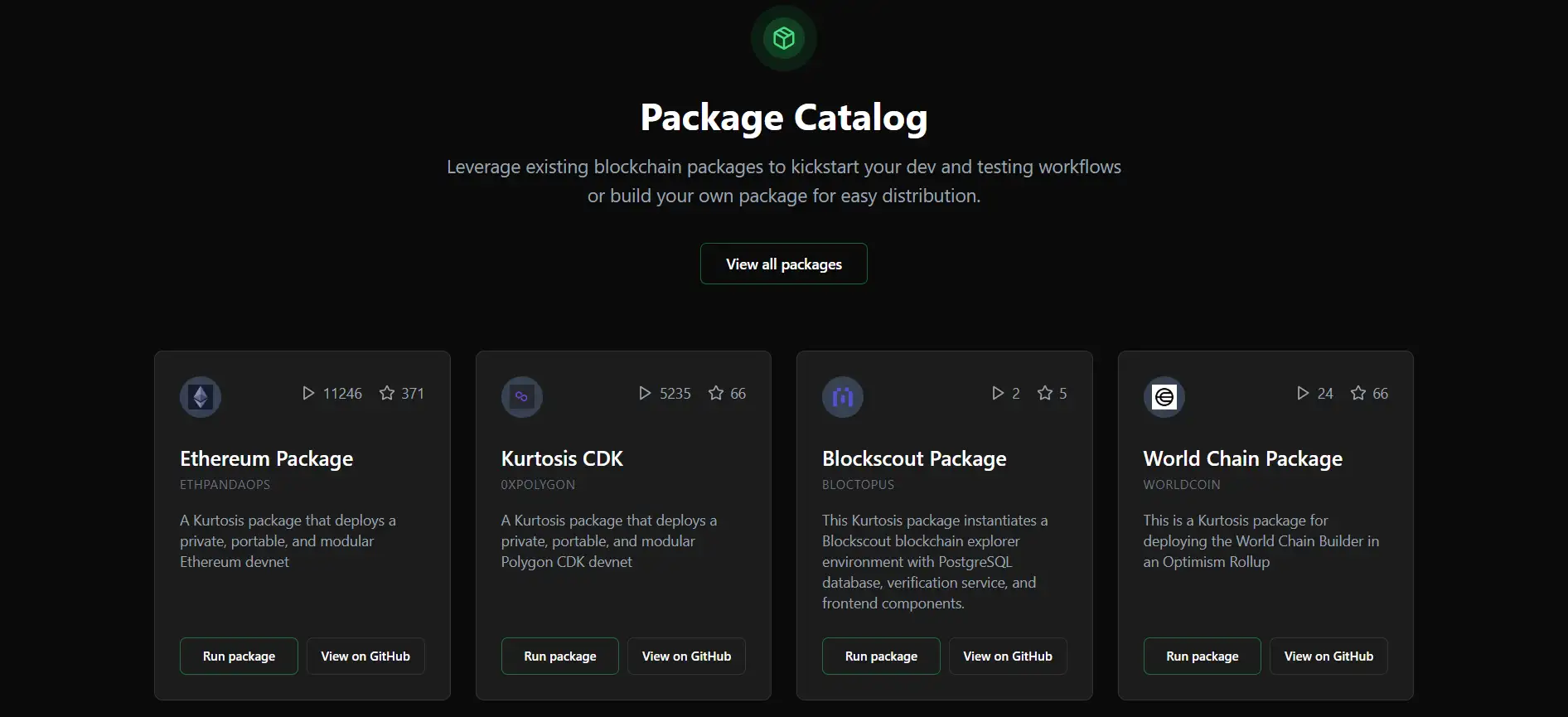Image resolution: width=1568 pixels, height=717 pixels.
Task: Run the Ethereum Package
Action: click(239, 656)
